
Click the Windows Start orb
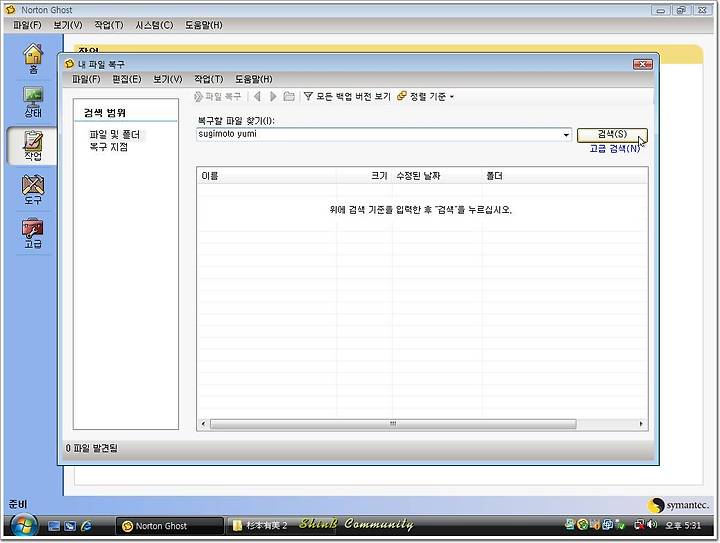click(23, 526)
